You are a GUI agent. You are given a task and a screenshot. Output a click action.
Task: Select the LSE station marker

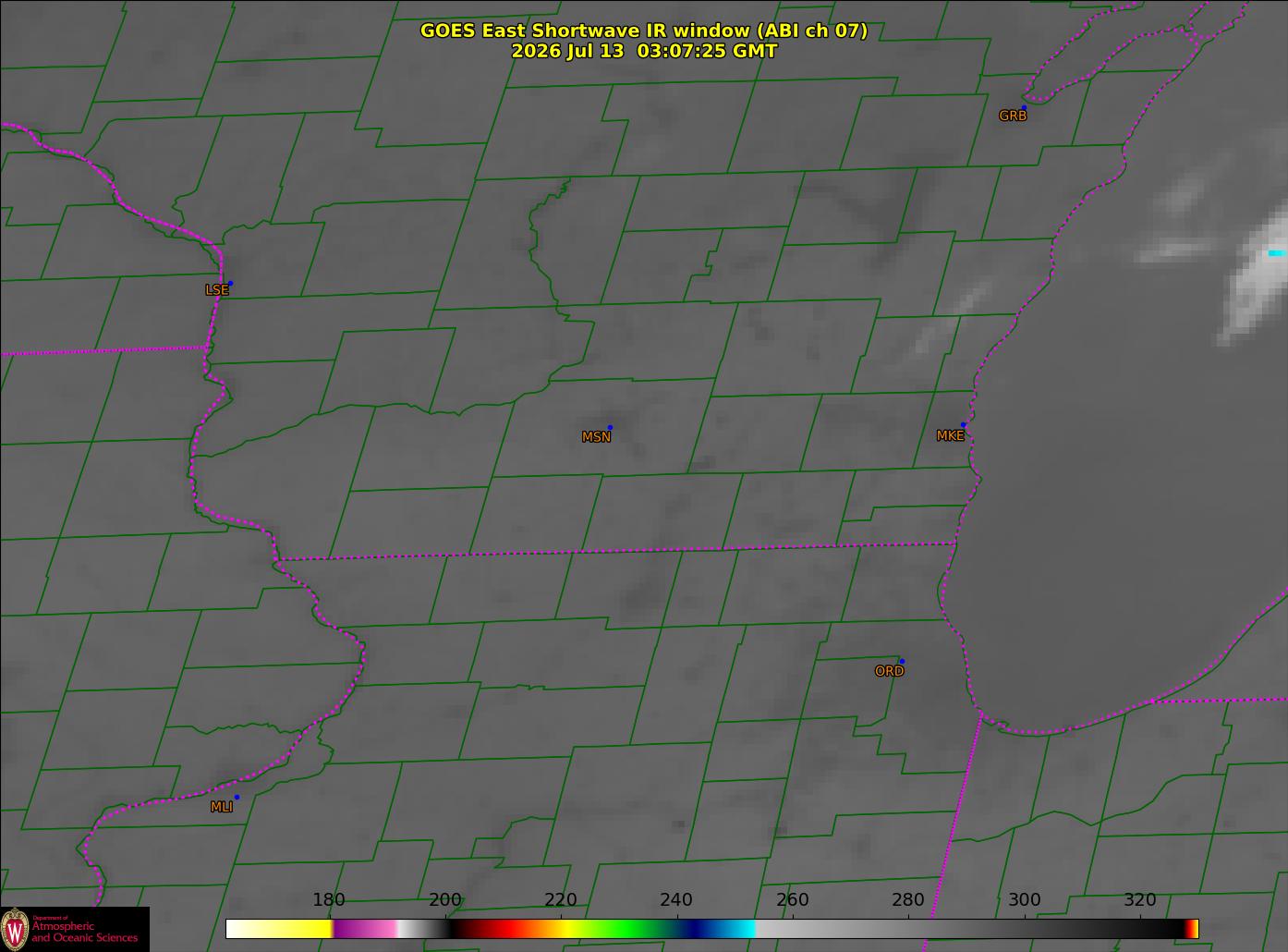click(x=230, y=283)
